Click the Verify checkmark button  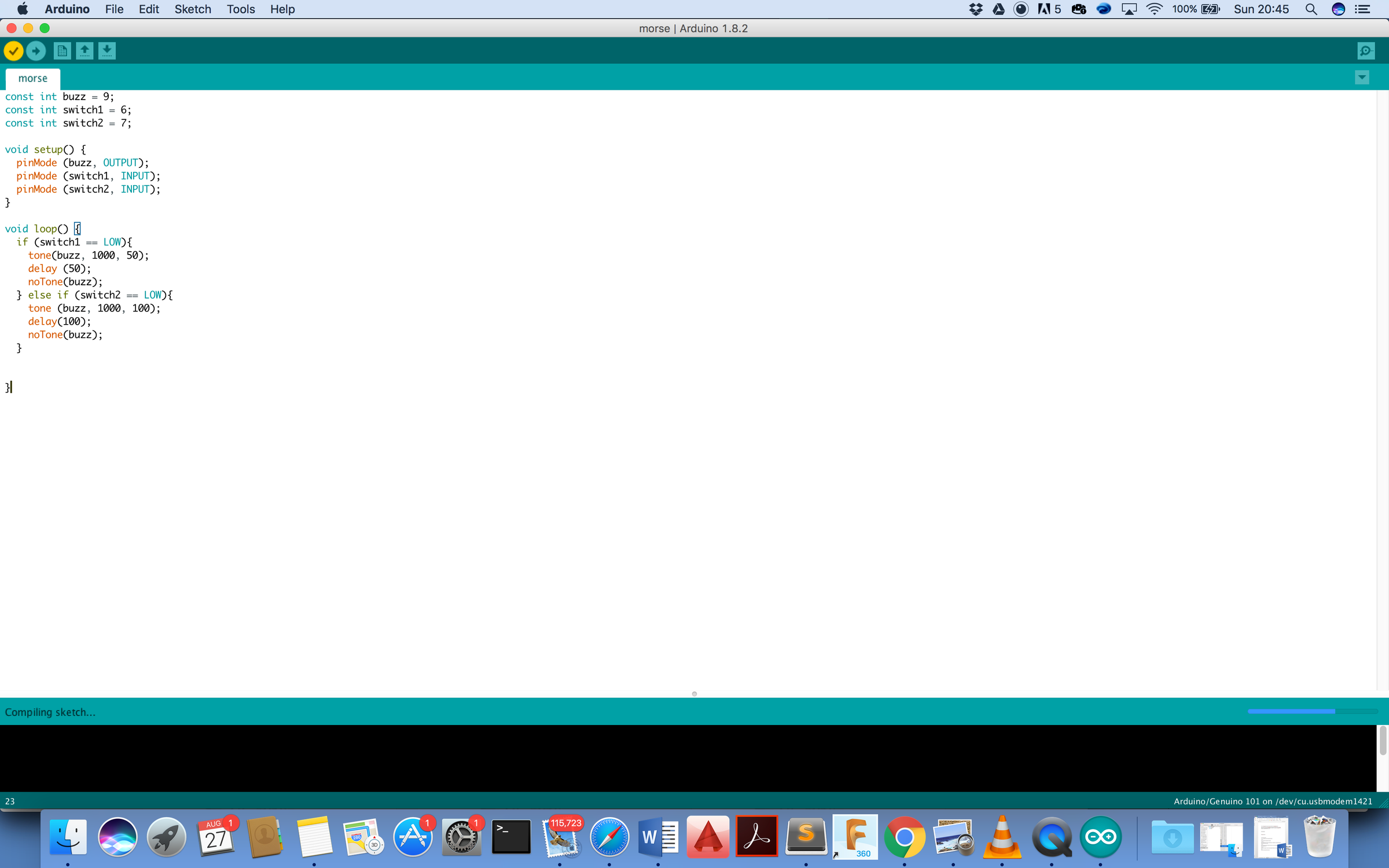[13, 51]
